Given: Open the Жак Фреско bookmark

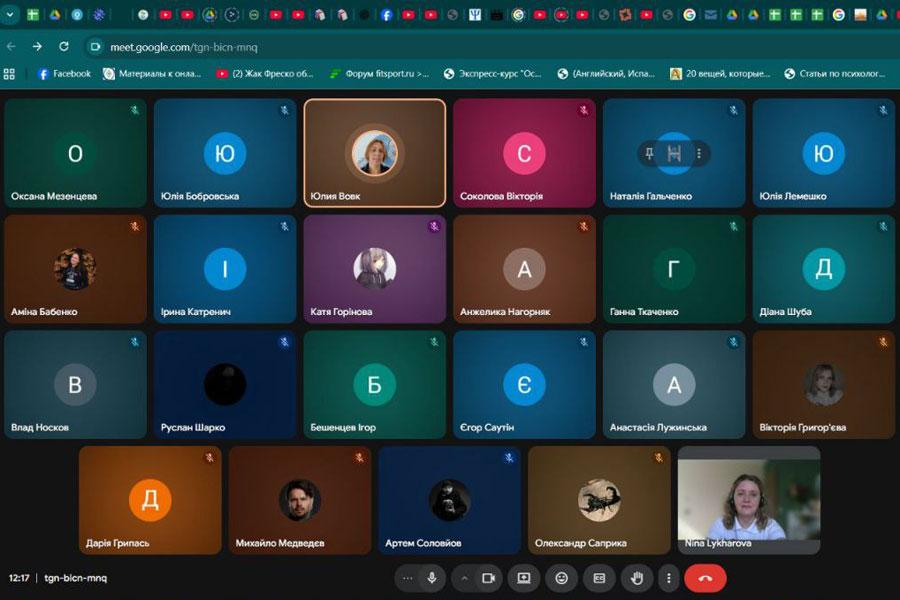Looking at the screenshot, I should [x=265, y=73].
